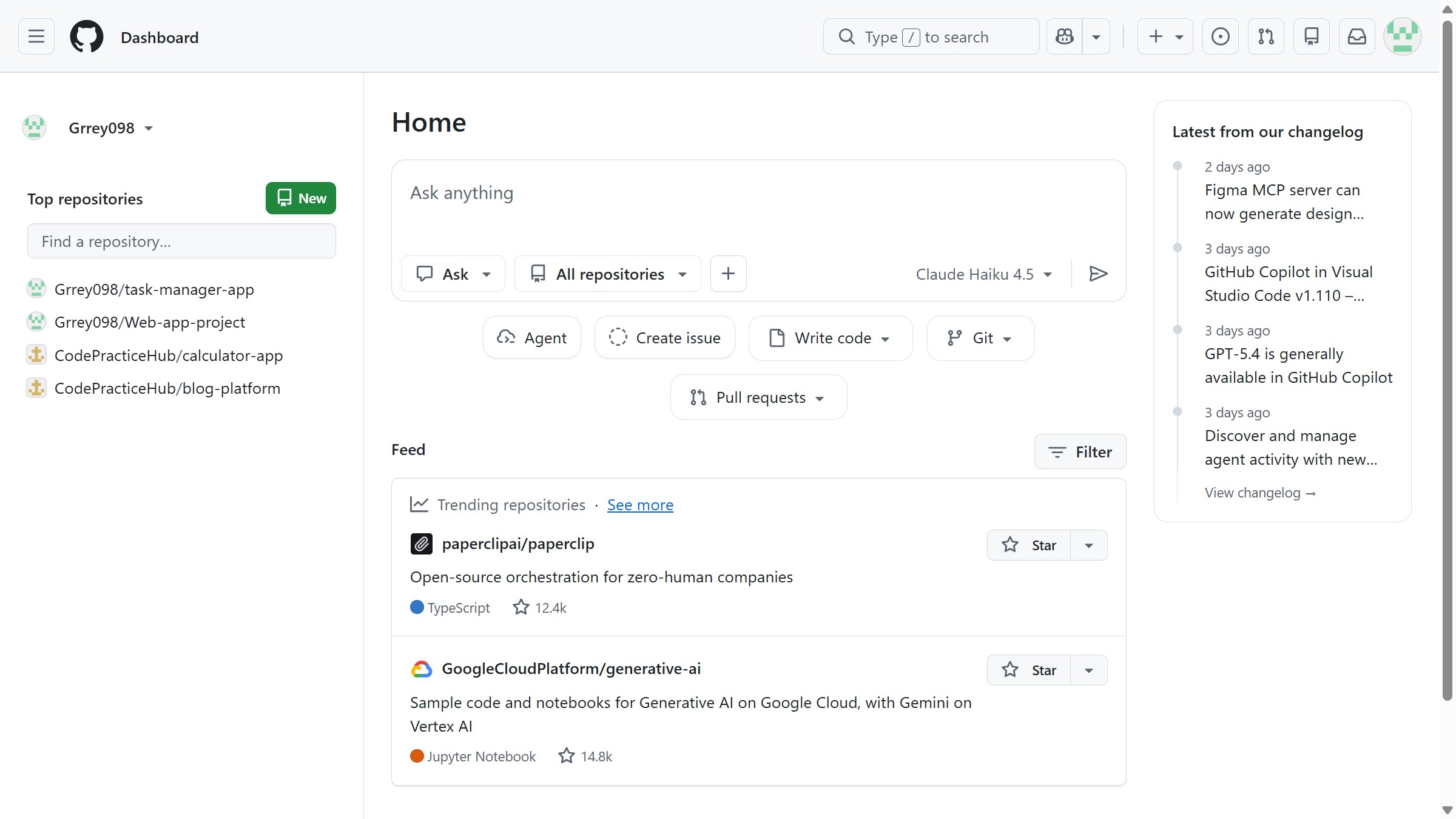Open Discover and manage agent activity entry

tap(1291, 448)
